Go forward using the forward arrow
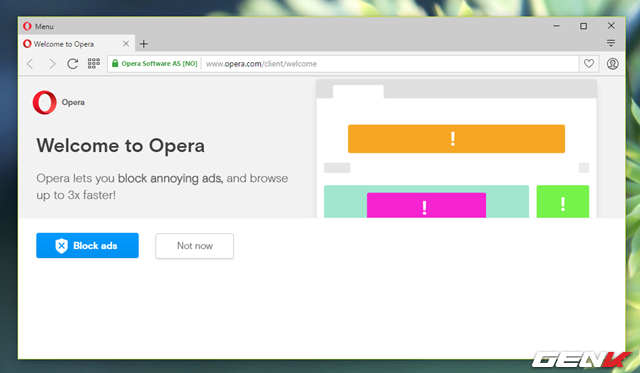Screen dimensions: 640x373 tap(52, 64)
